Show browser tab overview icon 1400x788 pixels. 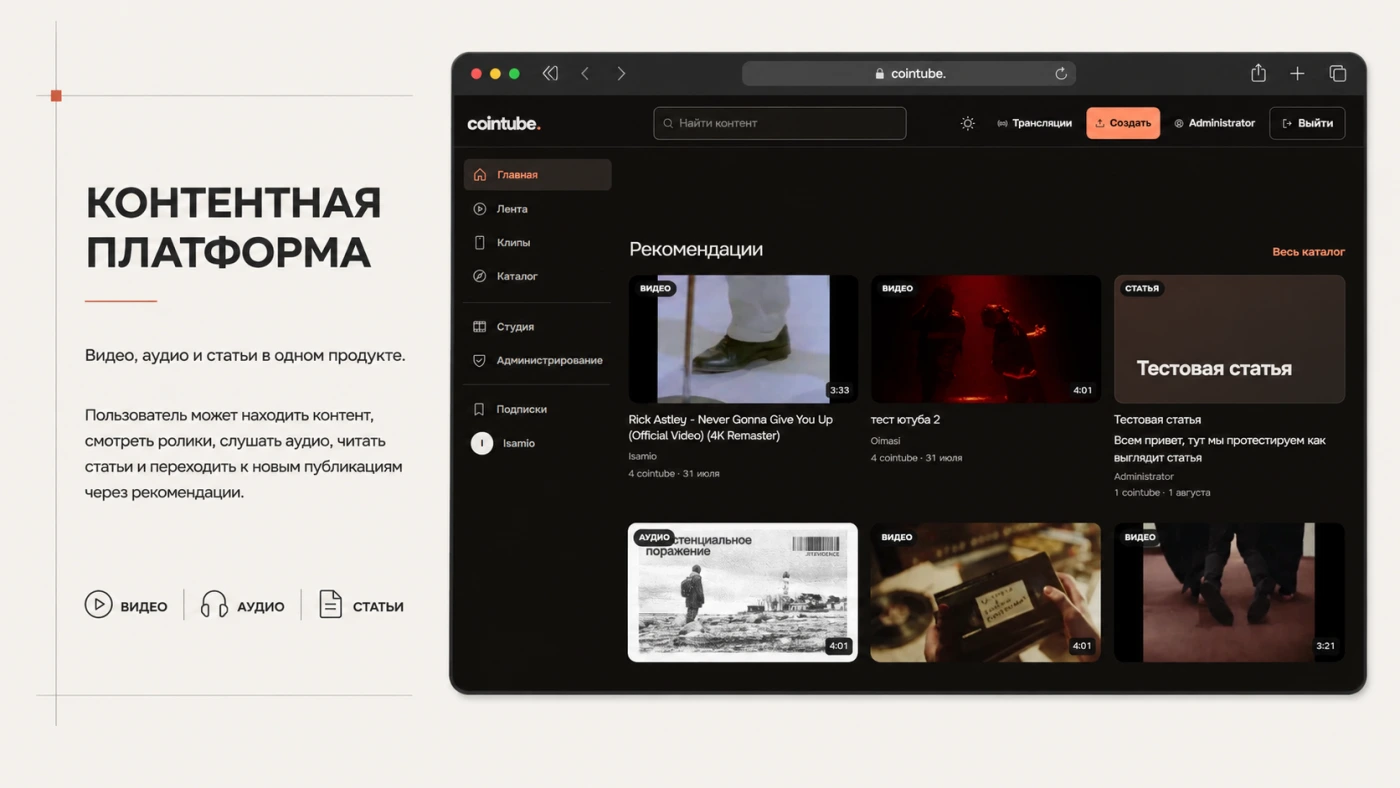[1337, 73]
